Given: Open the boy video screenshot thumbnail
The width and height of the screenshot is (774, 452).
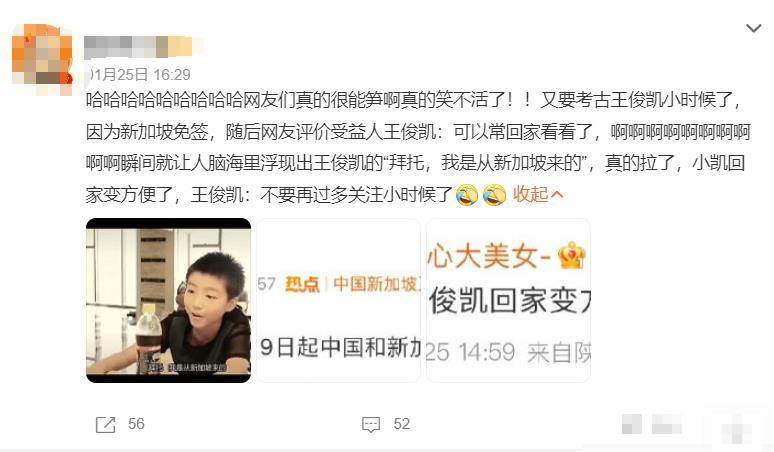Looking at the screenshot, I should point(168,301).
